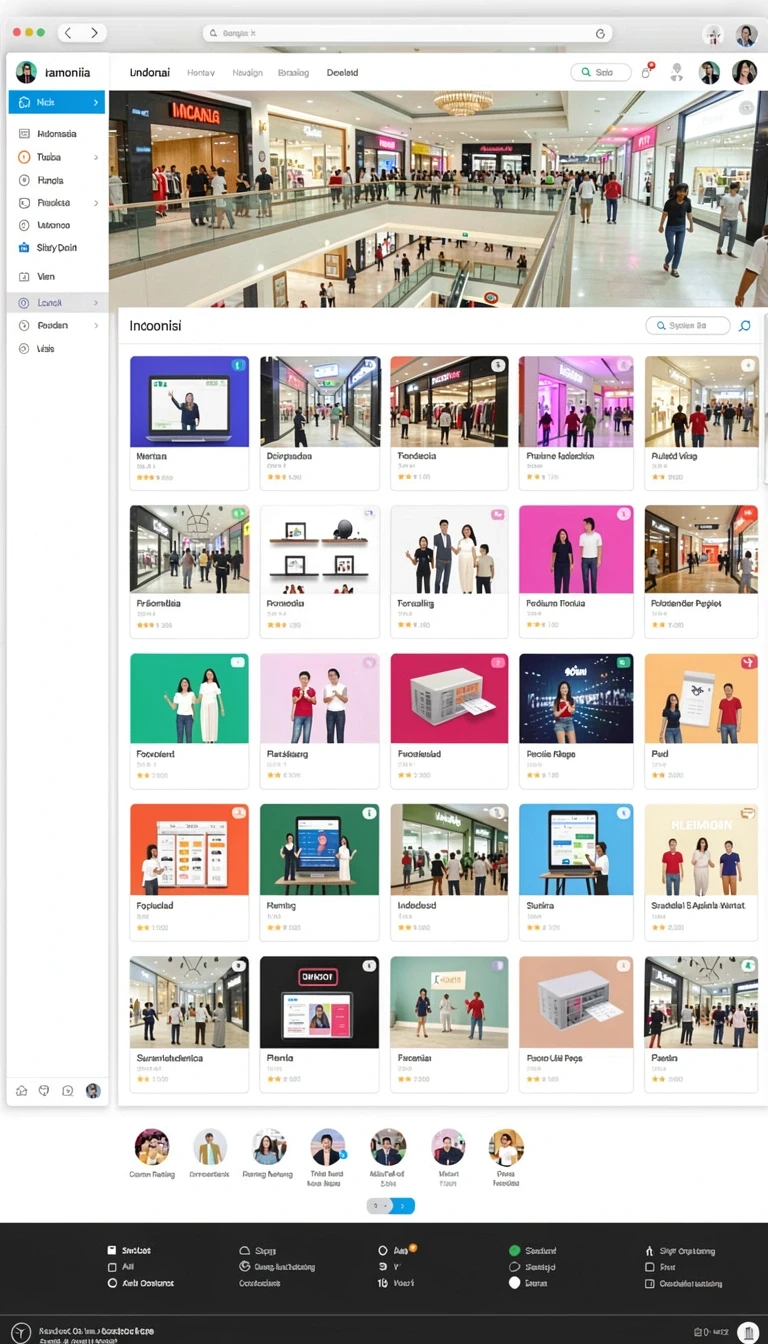Switch to the Navaign tab

coord(247,72)
